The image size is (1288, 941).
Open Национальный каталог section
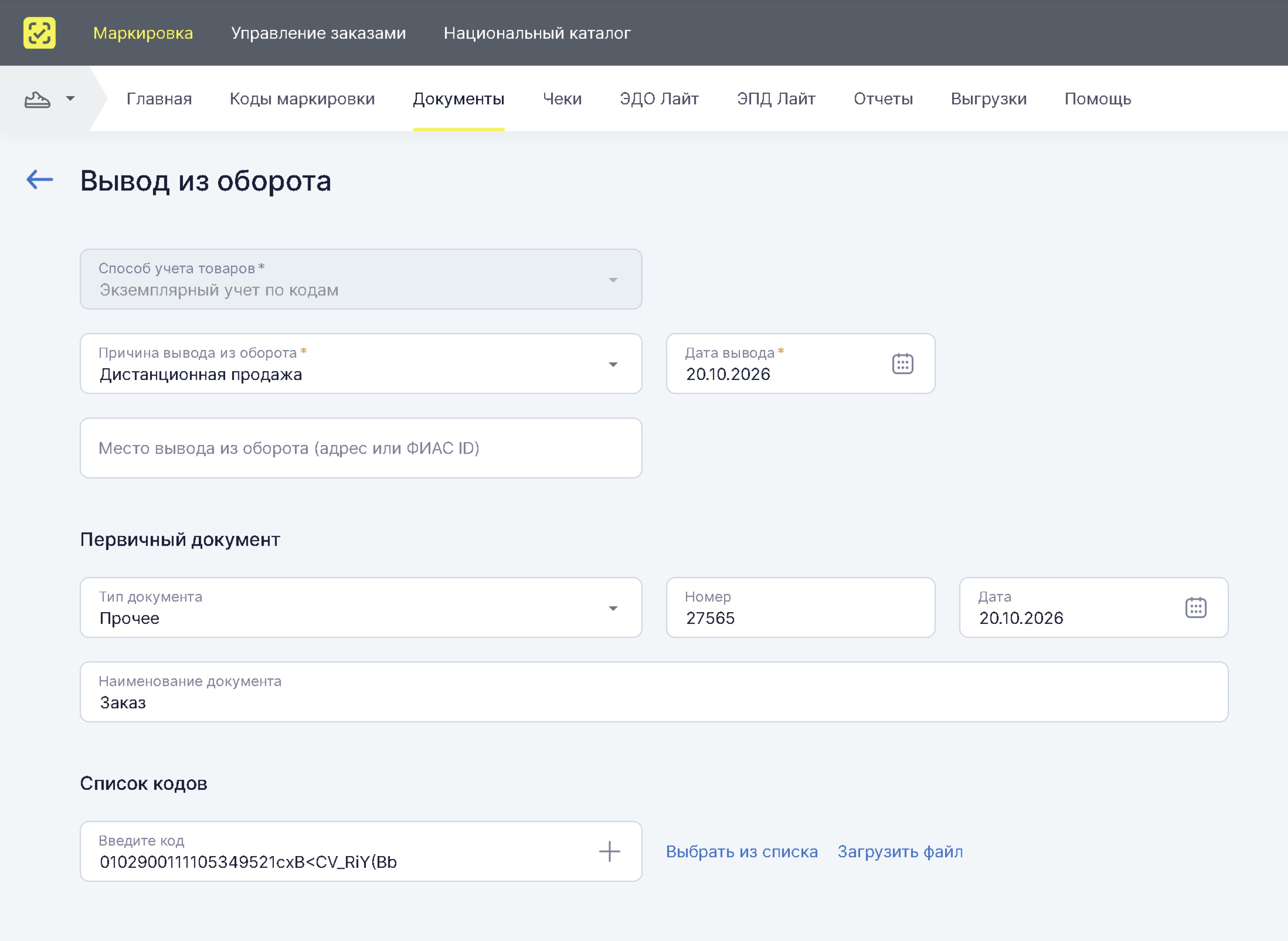537,33
